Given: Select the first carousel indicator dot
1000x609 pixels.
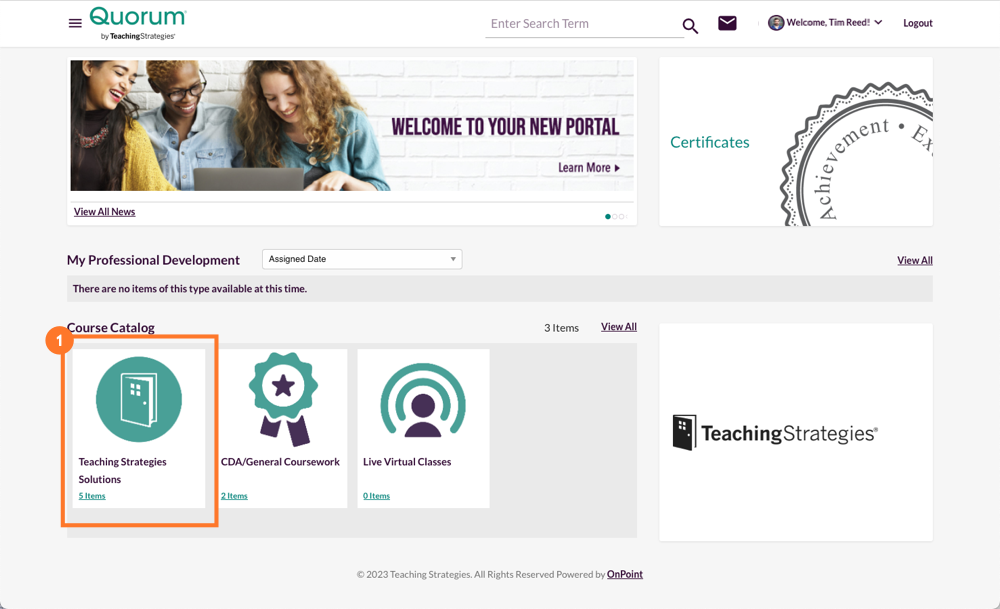Looking at the screenshot, I should 607,215.
